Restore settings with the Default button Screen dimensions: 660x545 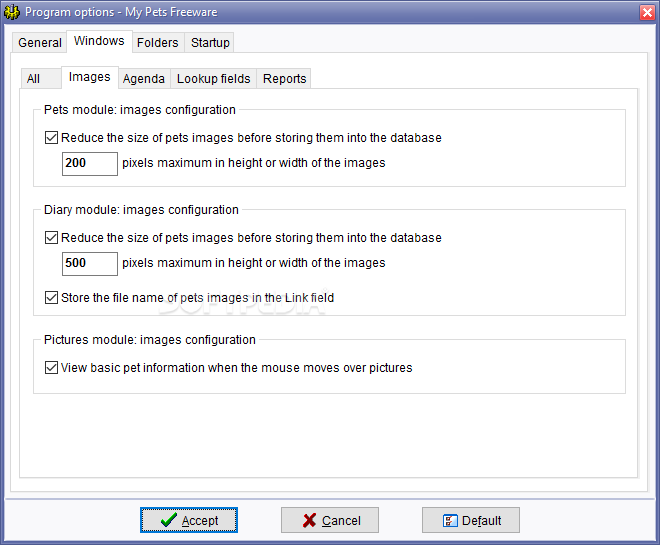click(x=471, y=520)
